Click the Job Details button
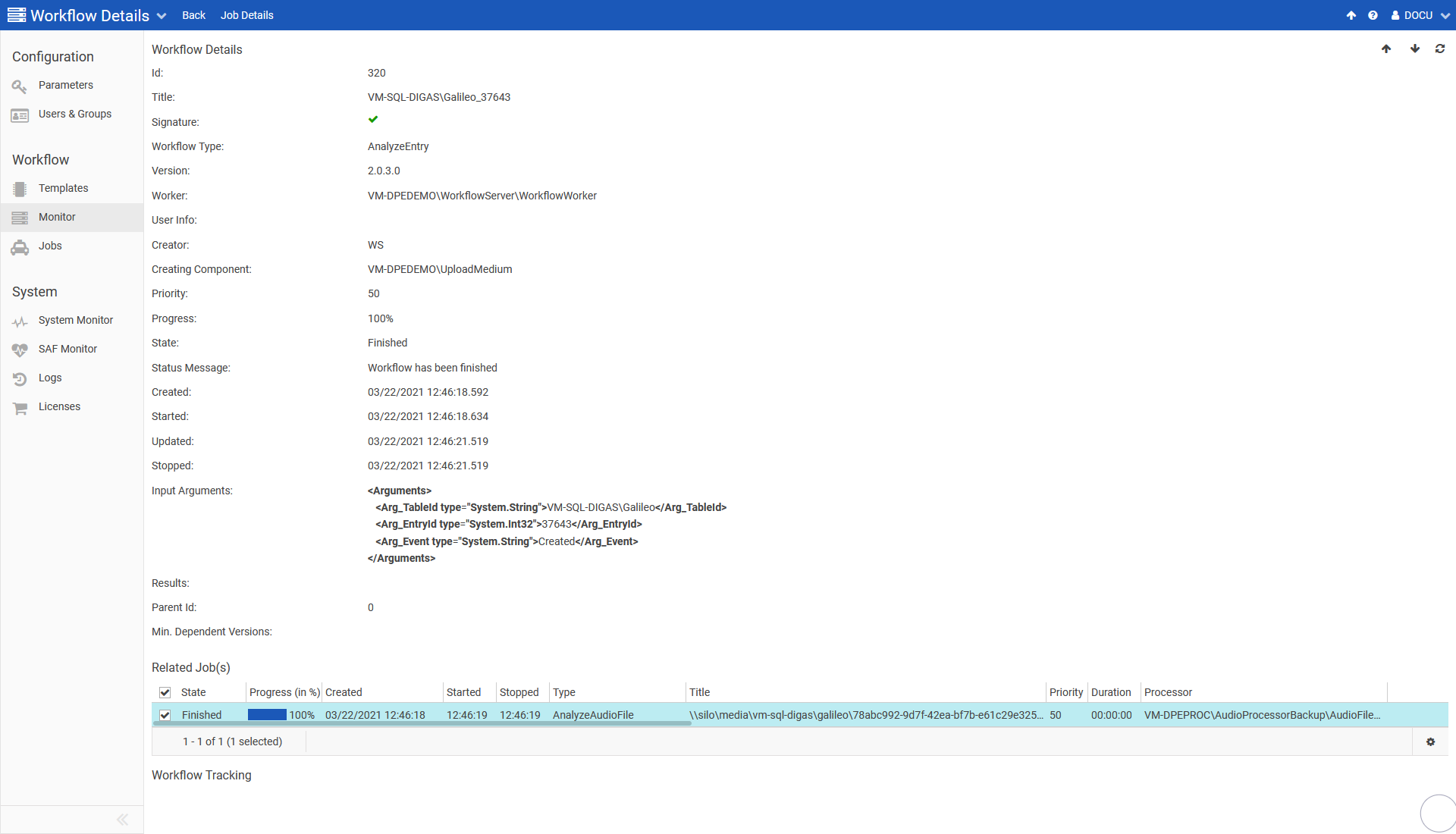This screenshot has height=834, width=1456. 246,15
